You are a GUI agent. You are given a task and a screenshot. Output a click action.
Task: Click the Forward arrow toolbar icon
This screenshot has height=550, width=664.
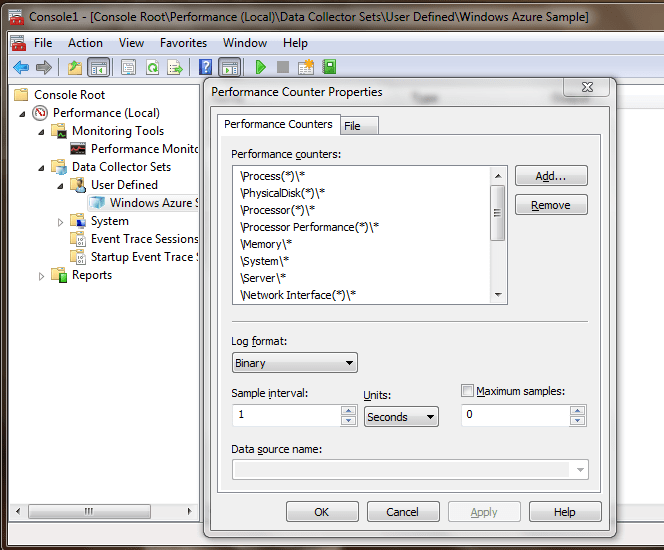tap(44, 67)
